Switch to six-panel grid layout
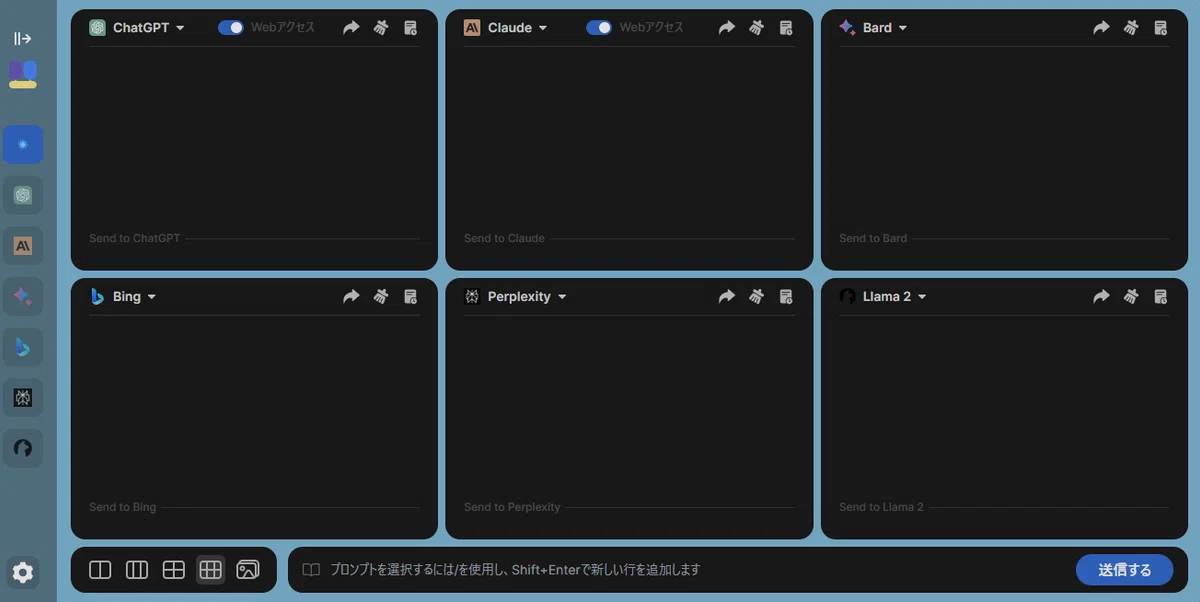 pos(210,570)
